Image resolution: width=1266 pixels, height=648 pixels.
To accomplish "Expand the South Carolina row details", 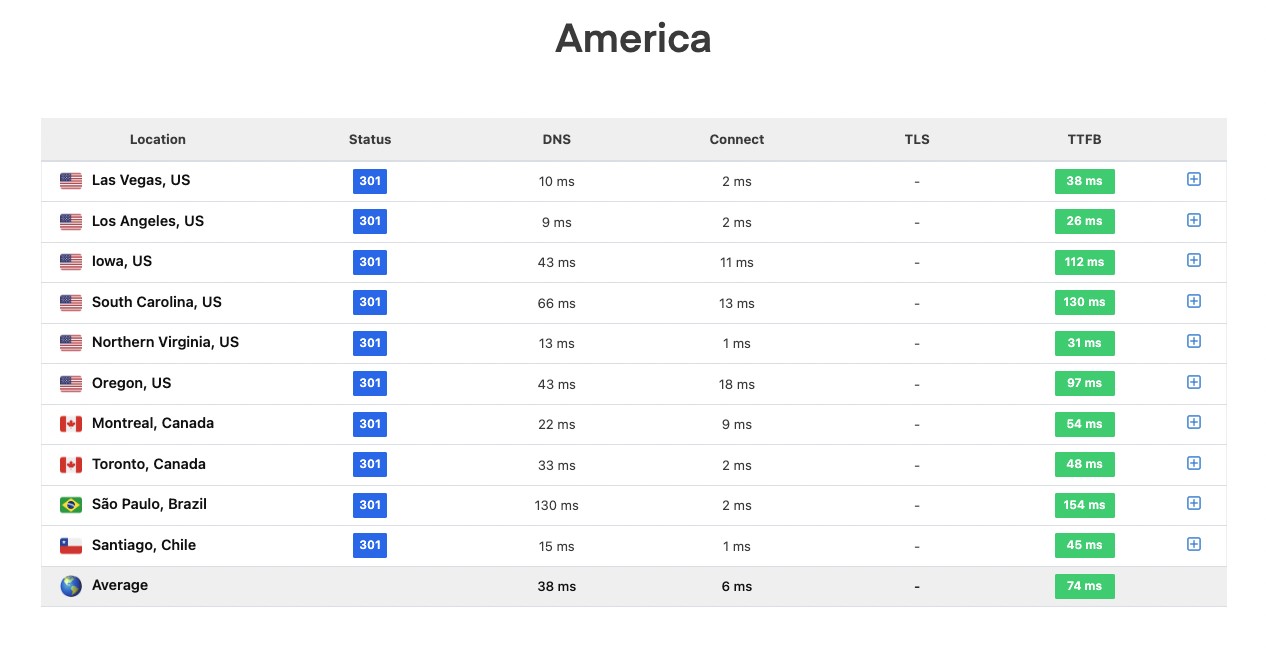I will 1193,301.
